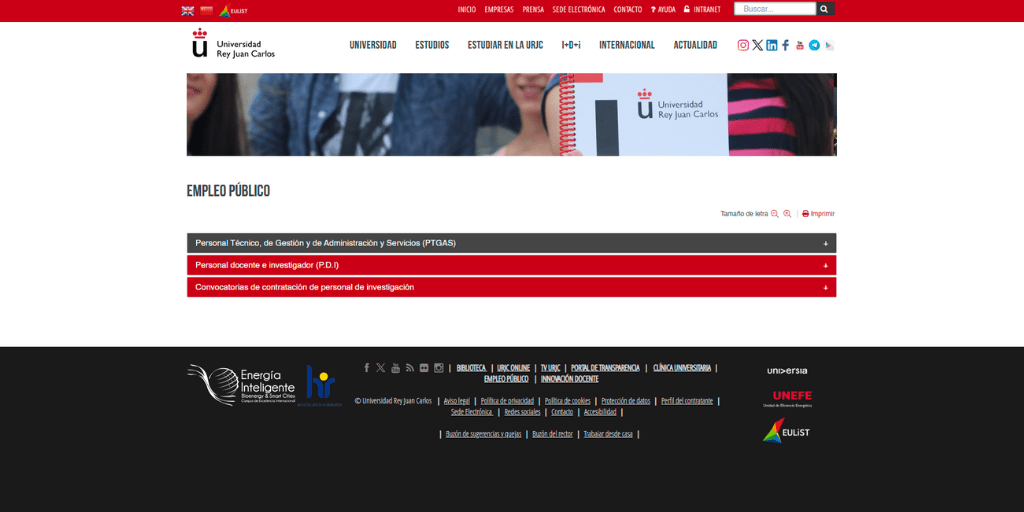The image size is (1024, 512).
Task: Open the INTRANET link
Action: [703, 10]
